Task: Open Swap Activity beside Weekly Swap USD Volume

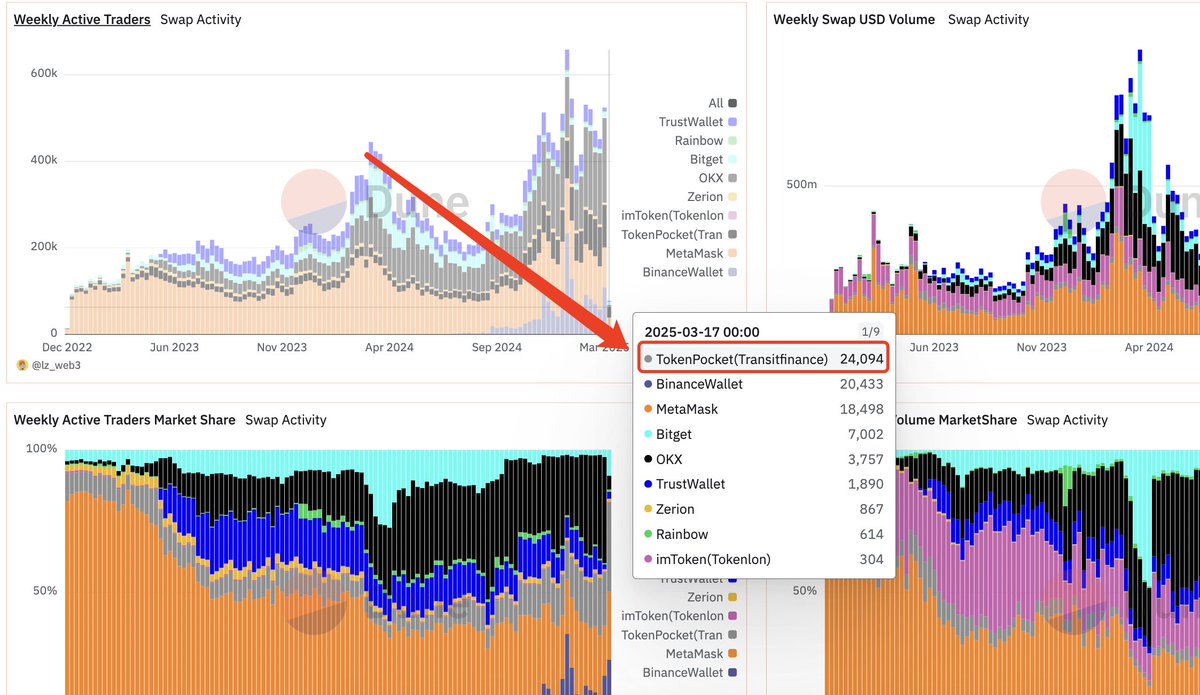Action: point(988,19)
